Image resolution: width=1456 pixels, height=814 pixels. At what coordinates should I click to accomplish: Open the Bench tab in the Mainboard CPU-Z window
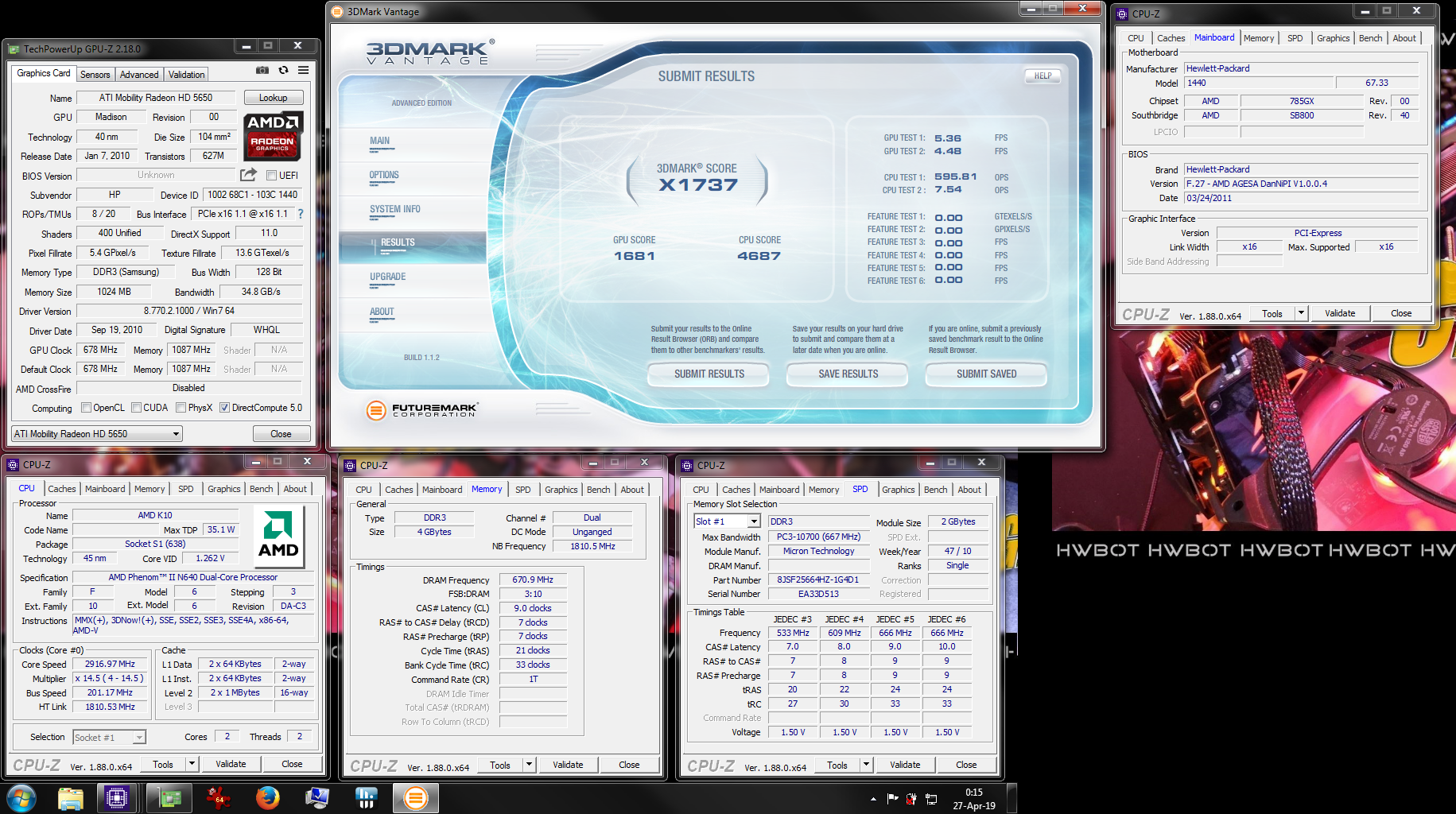pyautogui.click(x=1370, y=38)
